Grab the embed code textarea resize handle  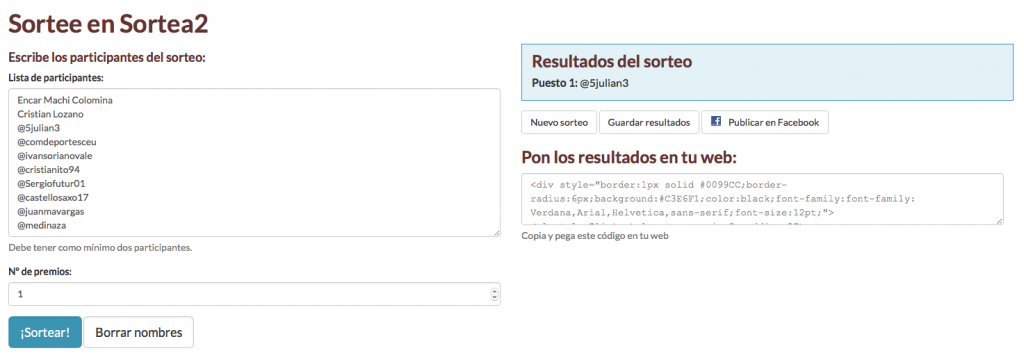[x=1000, y=222]
